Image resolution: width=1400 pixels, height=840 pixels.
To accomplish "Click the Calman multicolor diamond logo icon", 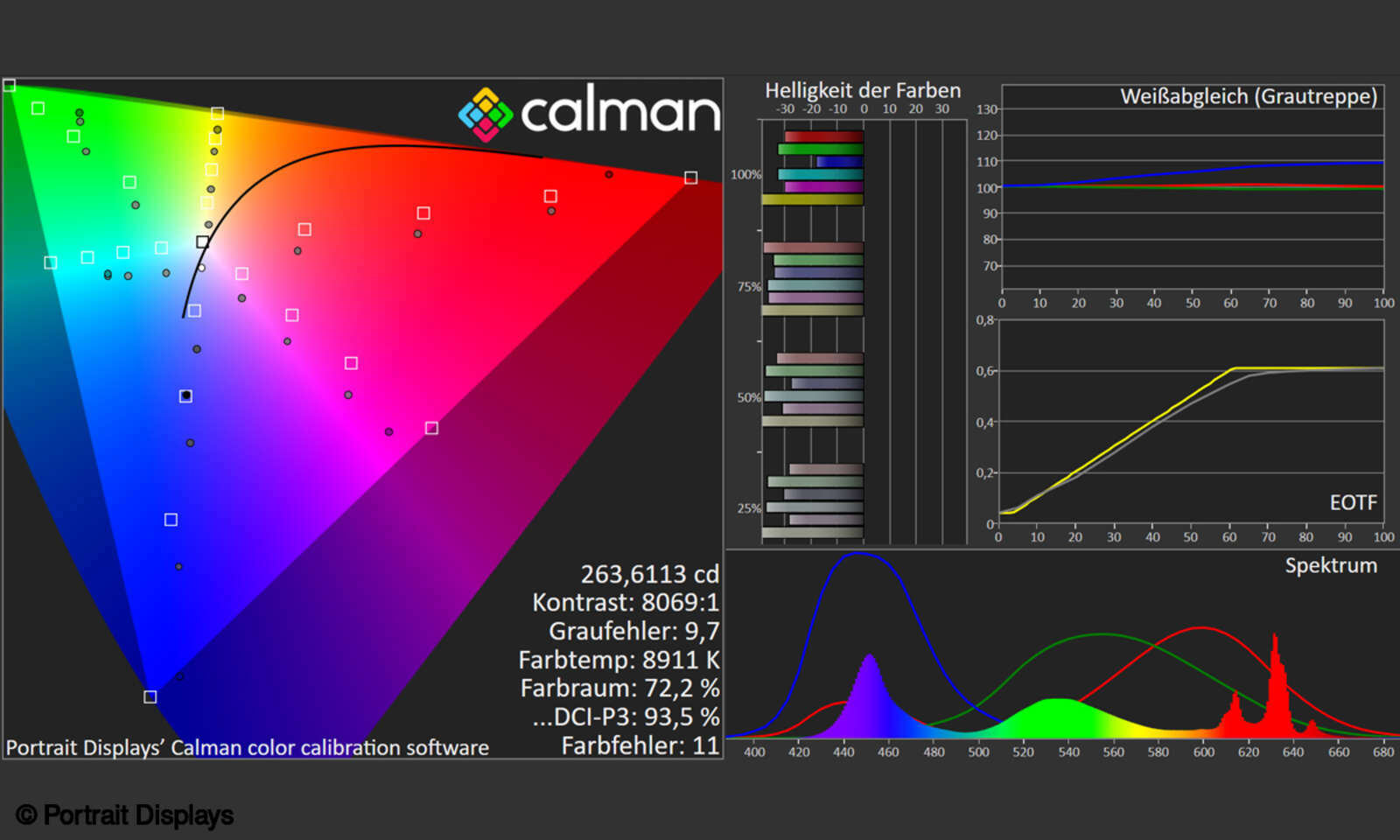I will click(485, 114).
